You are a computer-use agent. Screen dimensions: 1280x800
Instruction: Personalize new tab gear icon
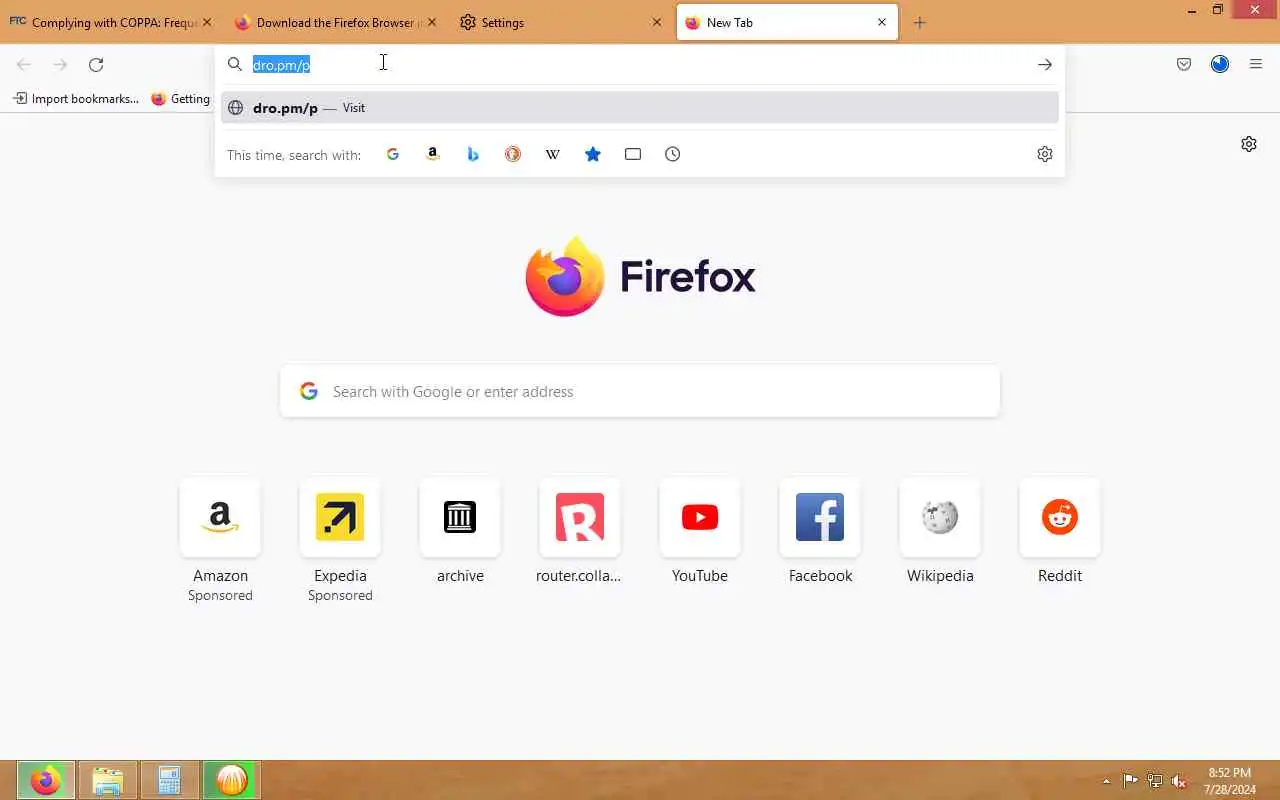(x=1249, y=144)
